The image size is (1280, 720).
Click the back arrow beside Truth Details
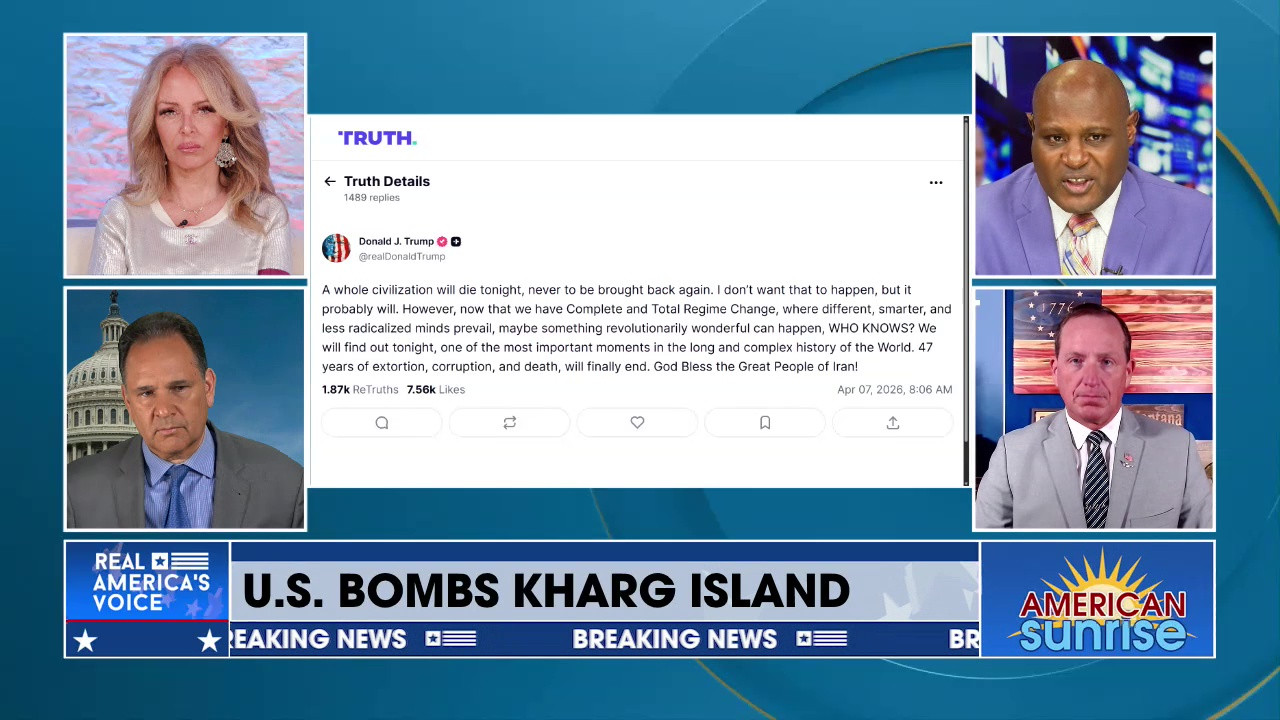(x=330, y=182)
